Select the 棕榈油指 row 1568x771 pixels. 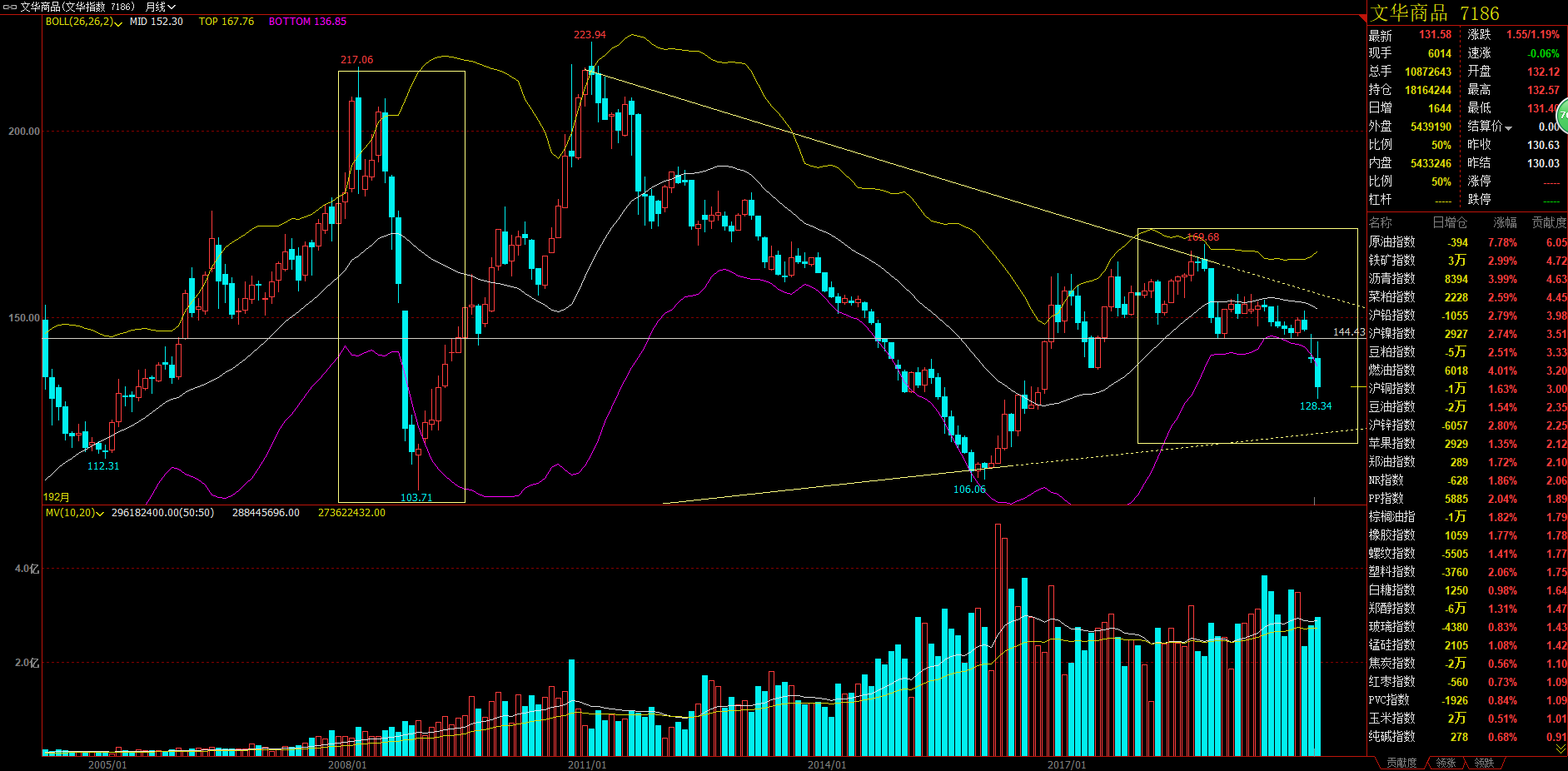click(1467, 517)
